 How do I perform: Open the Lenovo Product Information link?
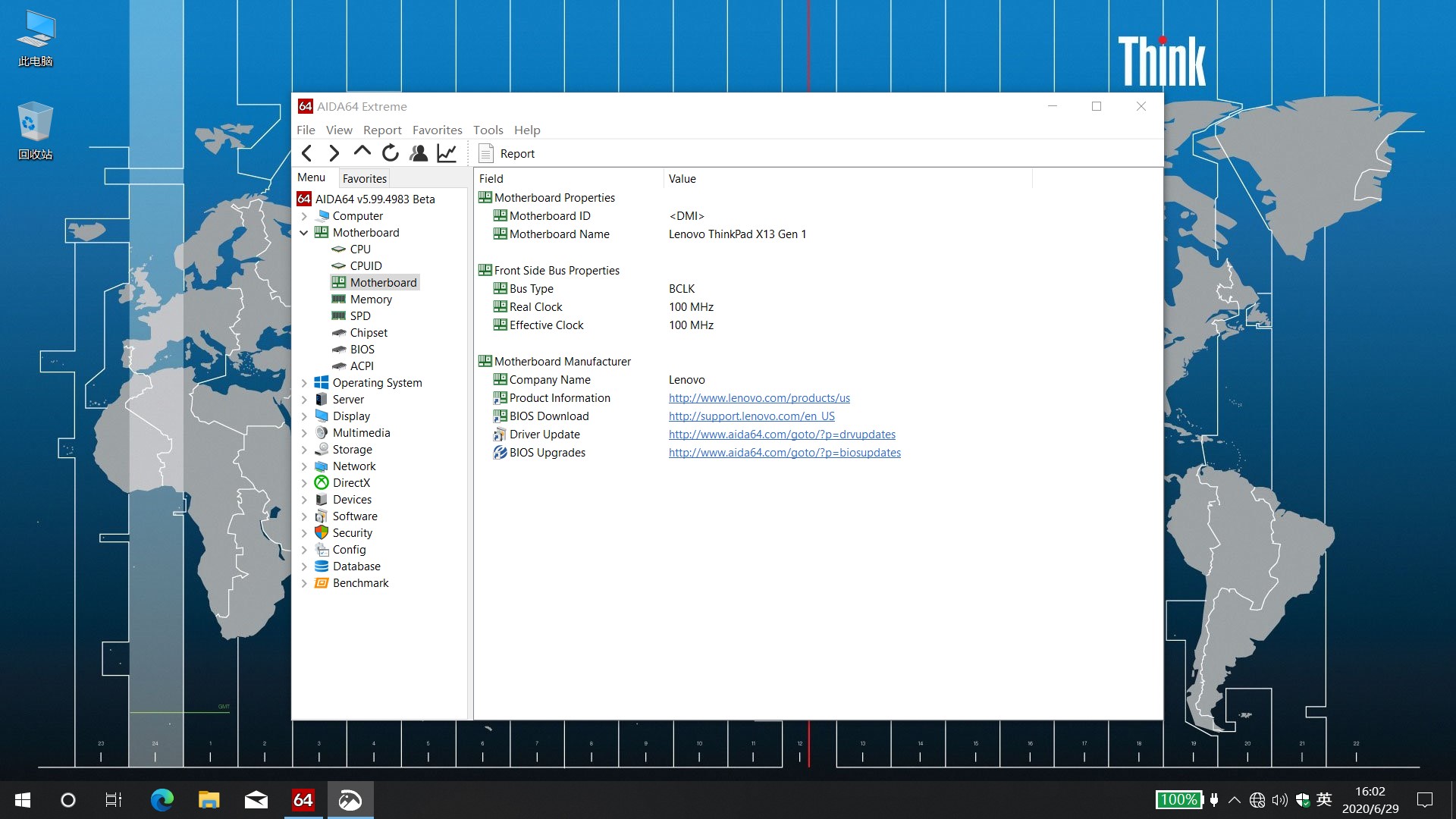759,398
